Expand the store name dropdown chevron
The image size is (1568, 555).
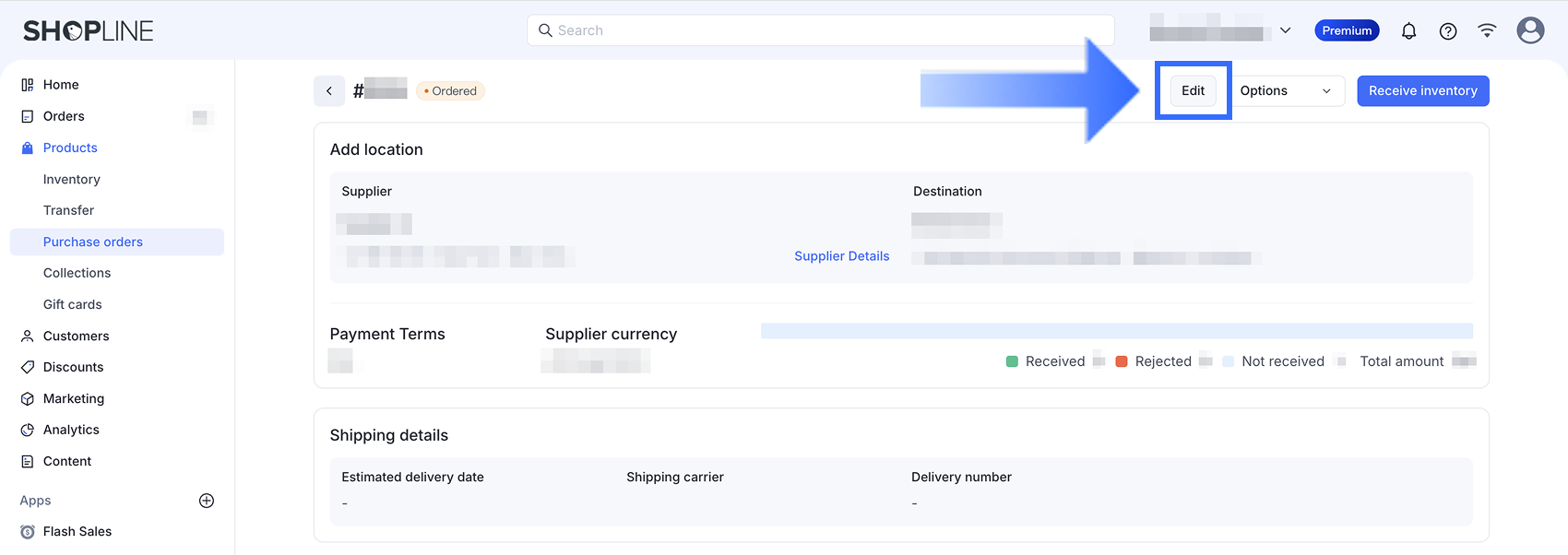(1285, 30)
